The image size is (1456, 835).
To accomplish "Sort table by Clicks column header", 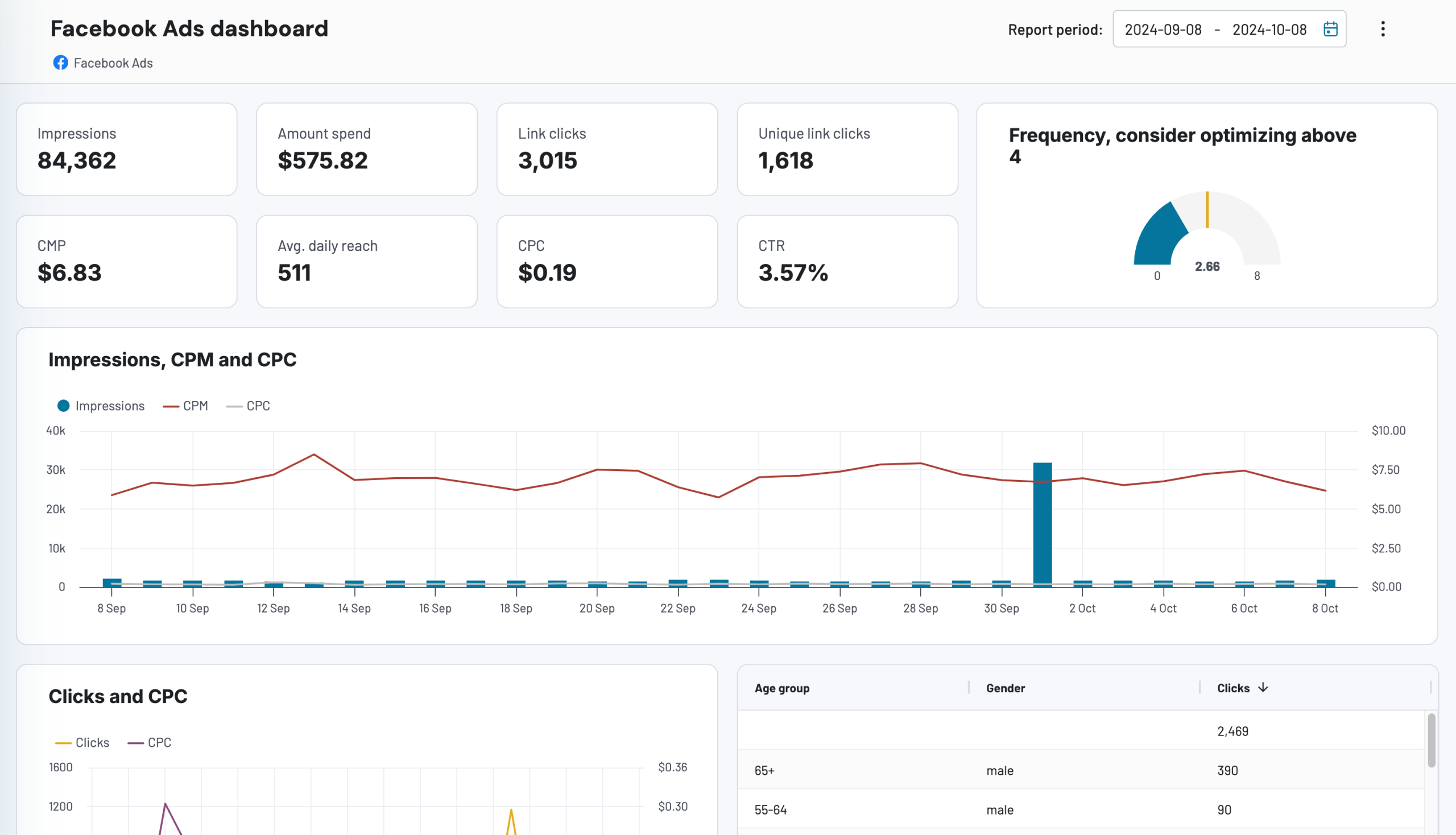I will click(1233, 688).
